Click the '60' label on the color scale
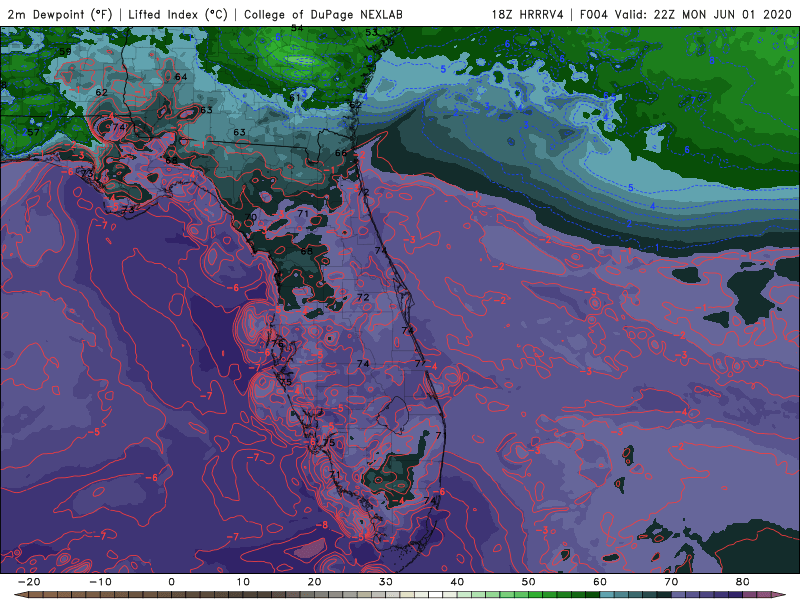This screenshot has width=800, height=600. click(600, 582)
